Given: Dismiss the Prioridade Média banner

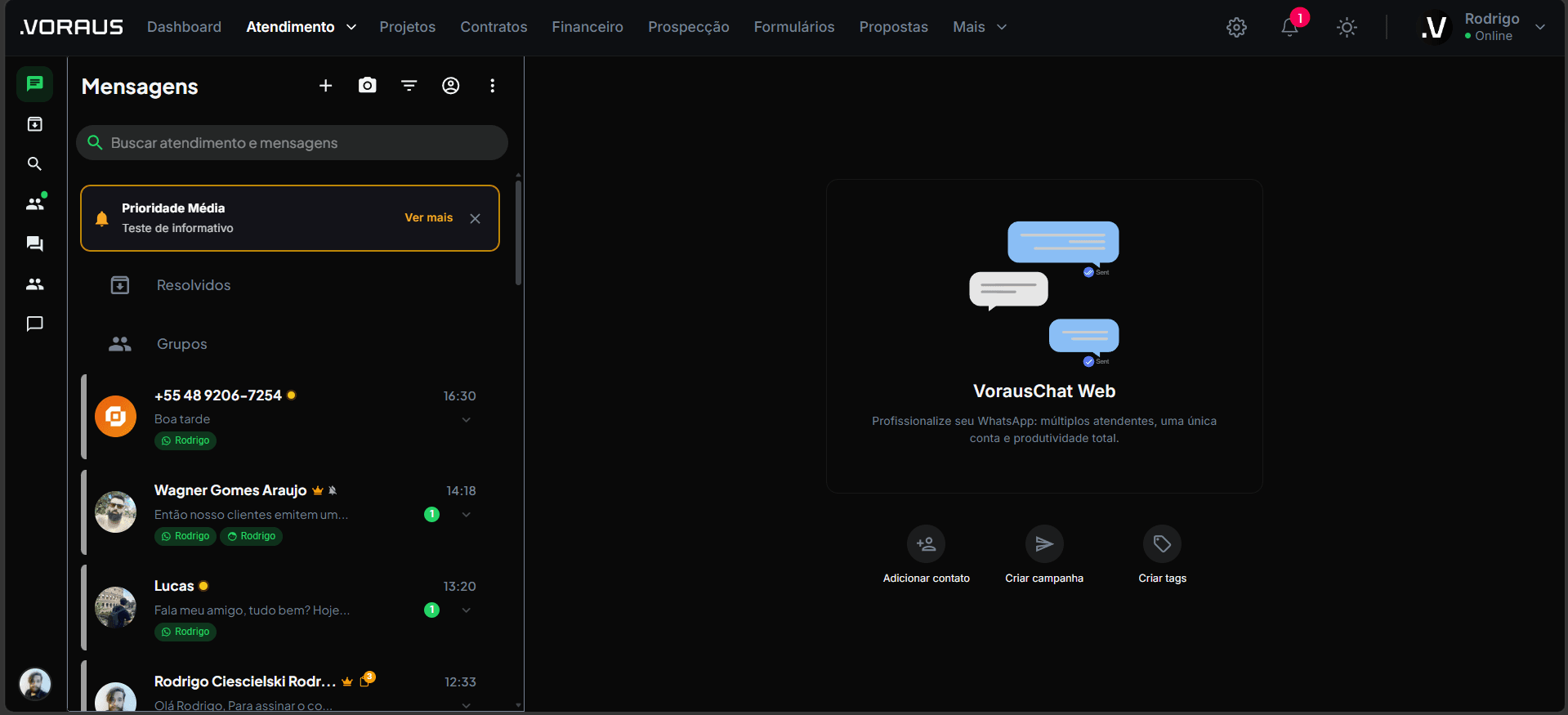Looking at the screenshot, I should point(475,218).
